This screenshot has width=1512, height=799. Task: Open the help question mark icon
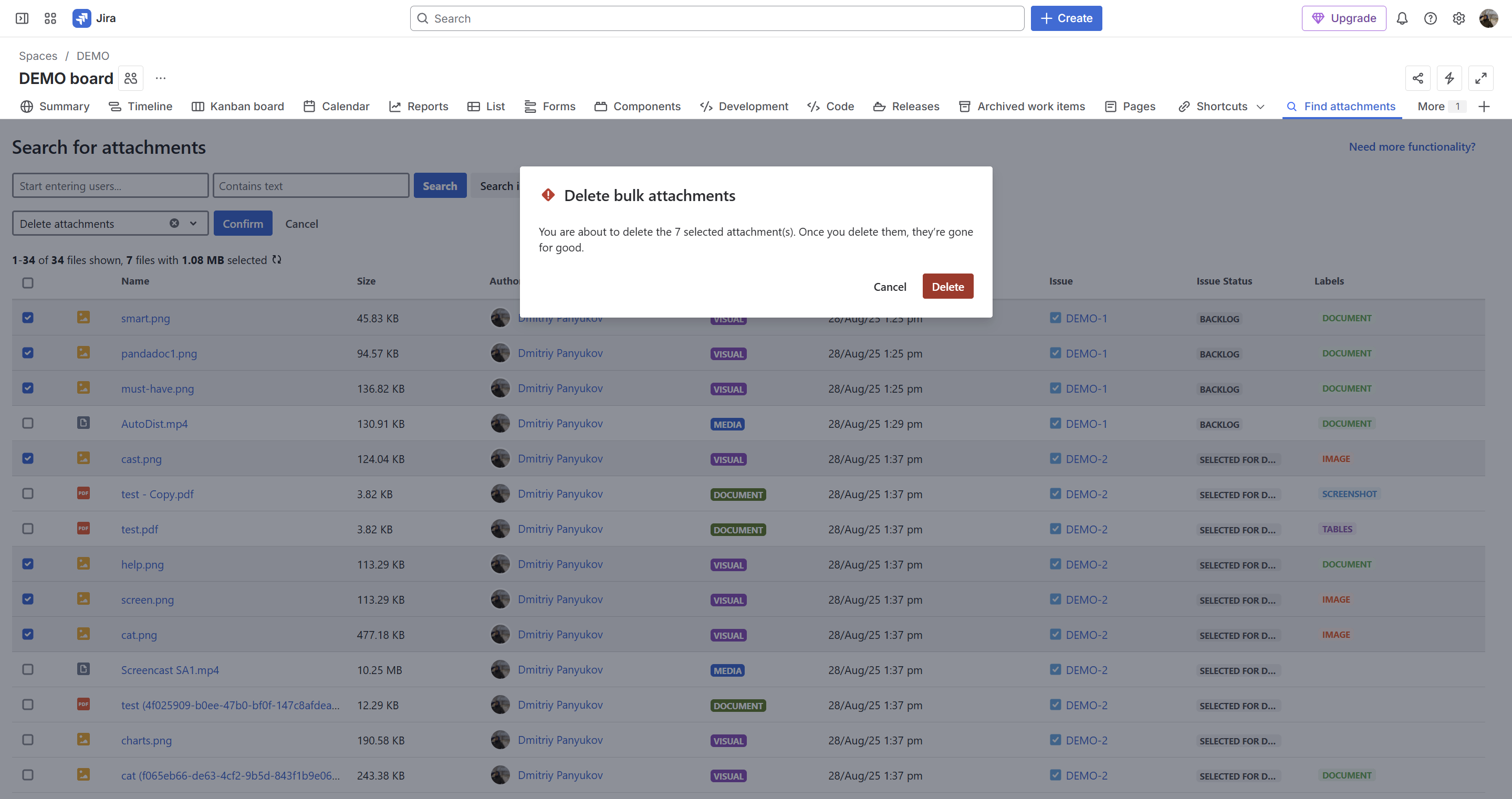tap(1431, 18)
